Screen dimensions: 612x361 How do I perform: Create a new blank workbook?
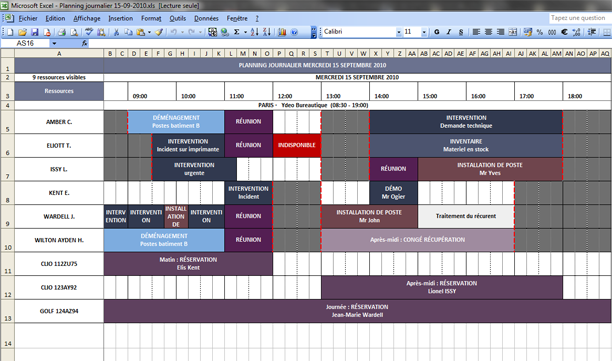coord(11,32)
